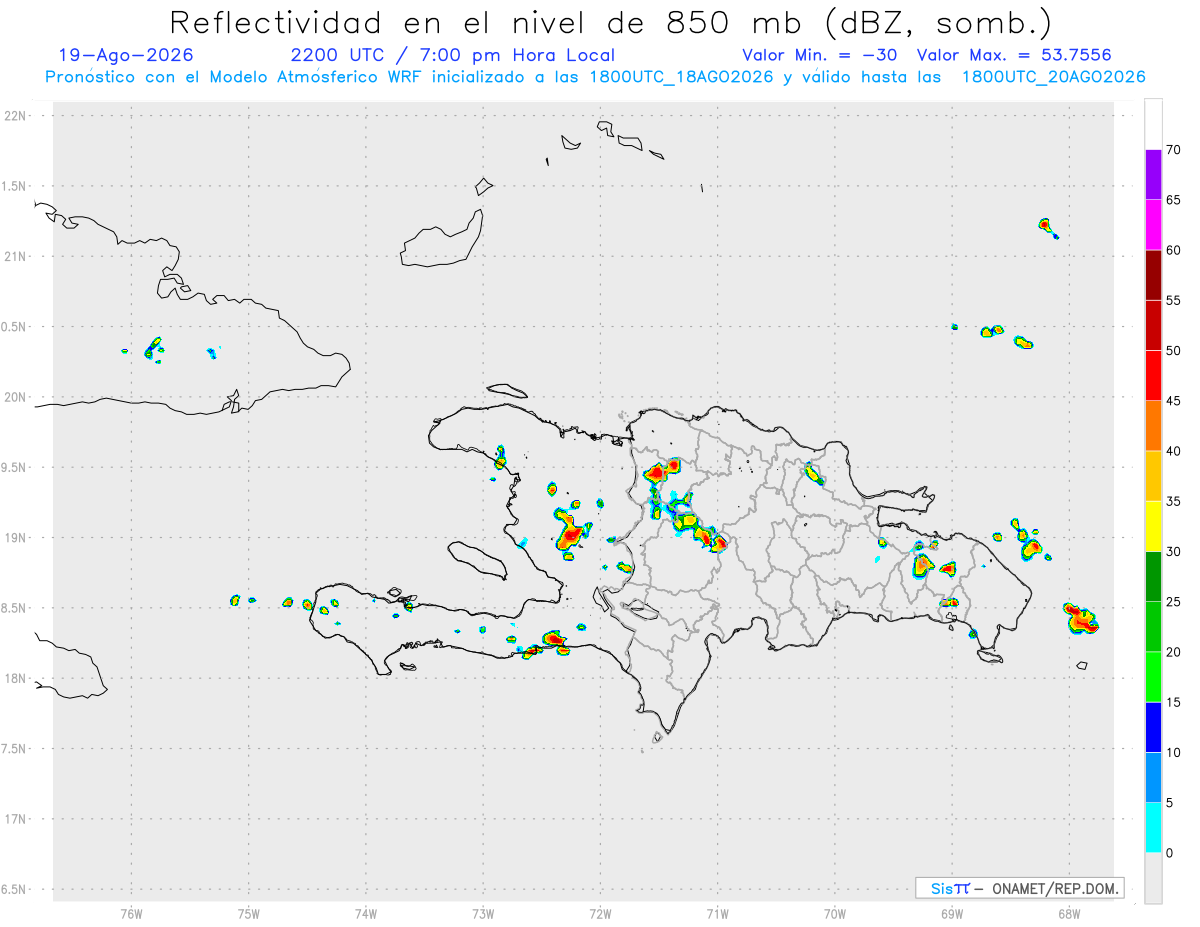Image resolution: width=1200 pixels, height=927 pixels.
Task: Click the purple 65–70 dBZ colorbar swatch
Action: (1153, 175)
